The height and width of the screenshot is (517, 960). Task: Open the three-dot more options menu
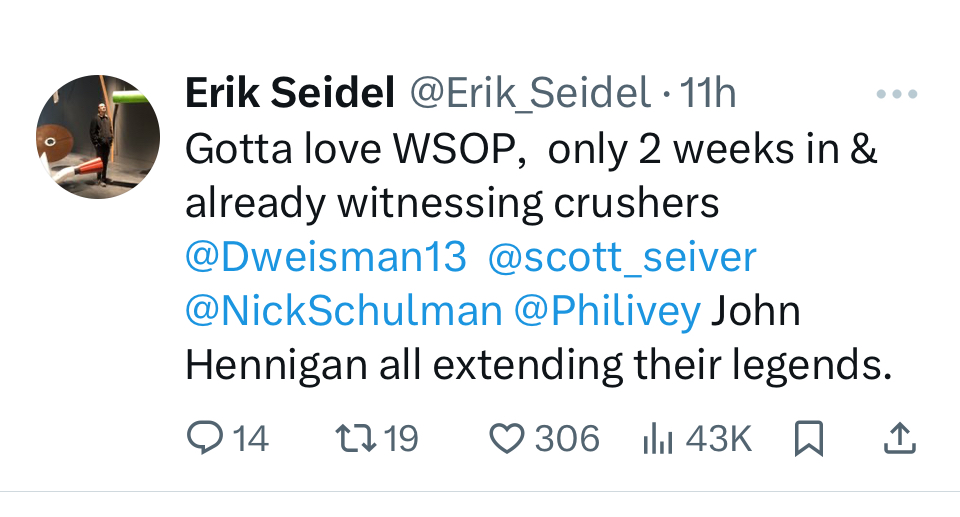[896, 95]
